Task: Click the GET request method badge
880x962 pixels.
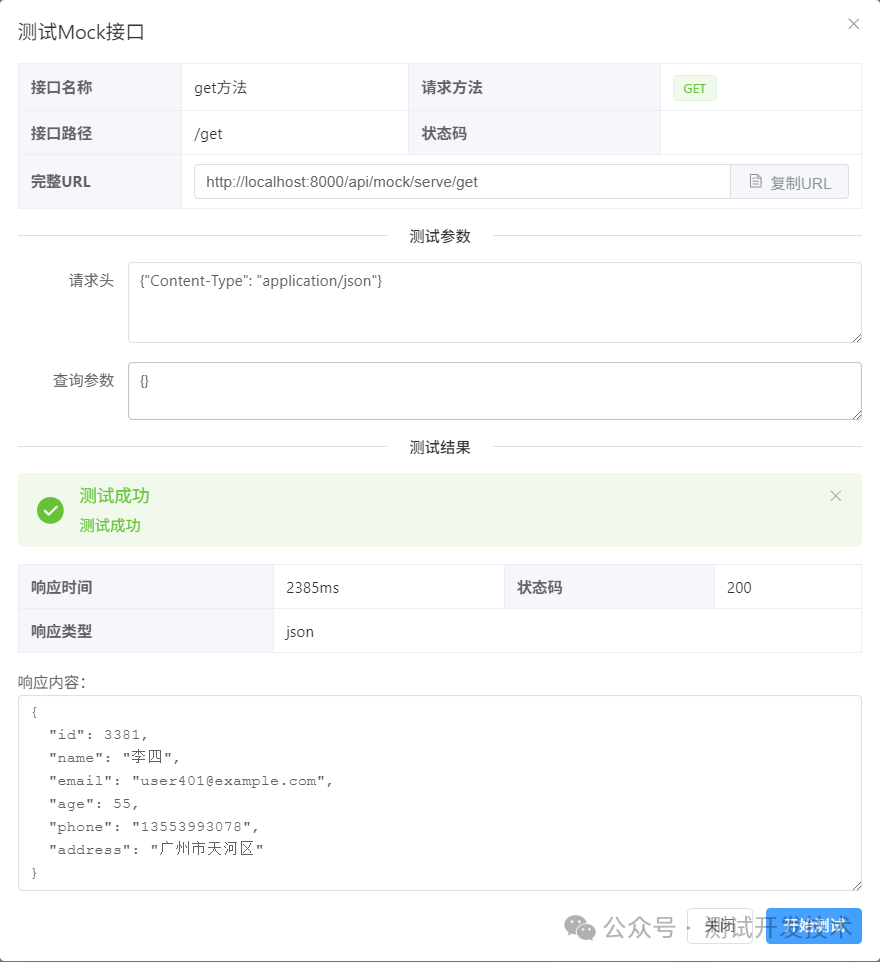Action: pyautogui.click(x=694, y=88)
